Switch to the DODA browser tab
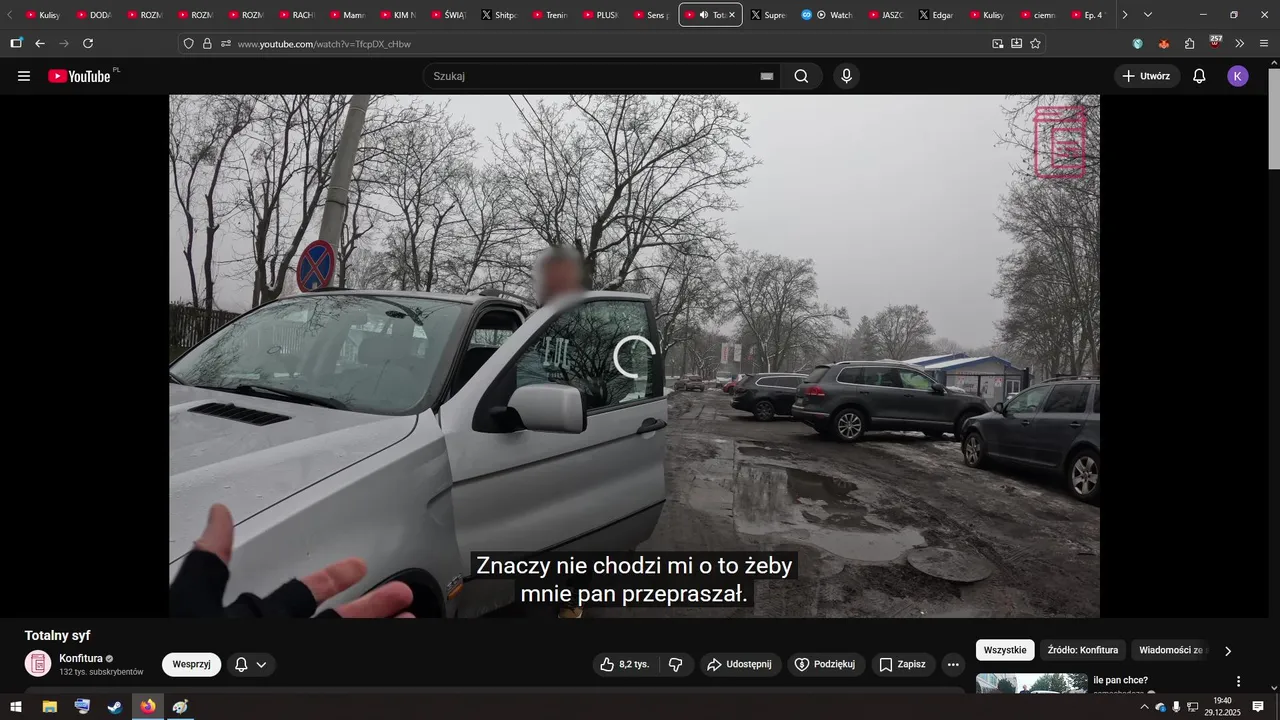The width and height of the screenshot is (1280, 720). [x=93, y=15]
